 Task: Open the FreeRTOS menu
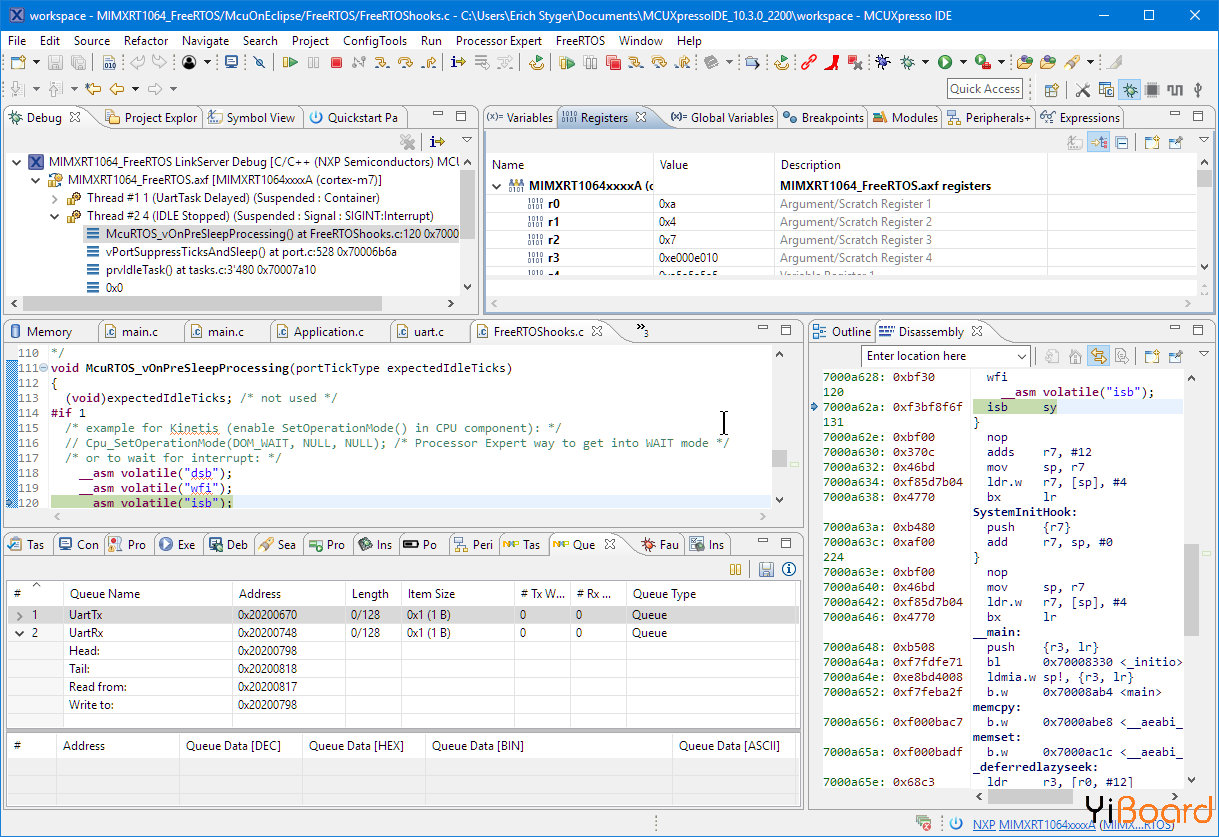[x=580, y=41]
